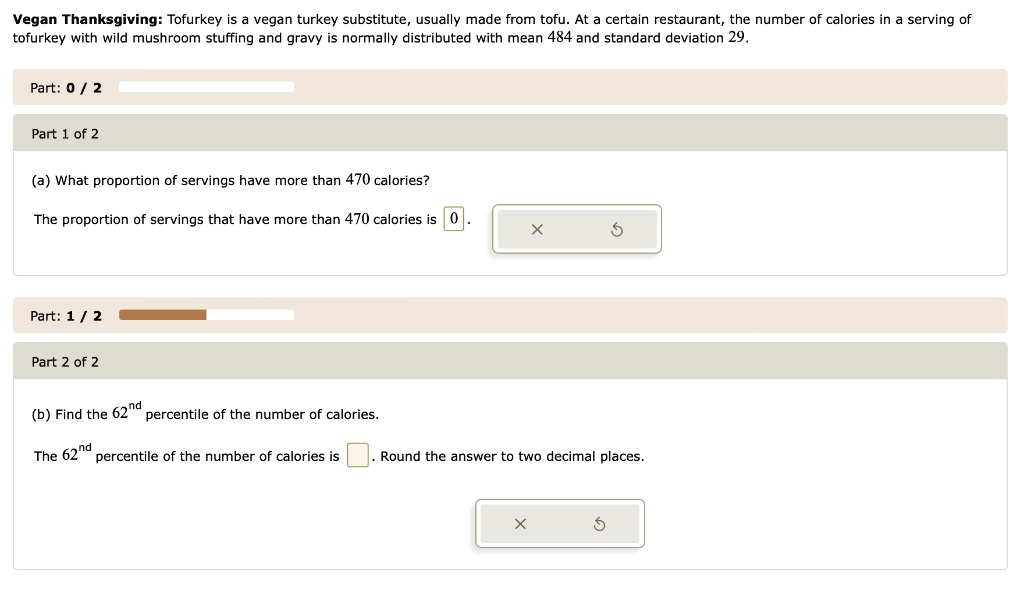1024x597 pixels.
Task: Click the standard deviation 29 value
Action: (737, 38)
